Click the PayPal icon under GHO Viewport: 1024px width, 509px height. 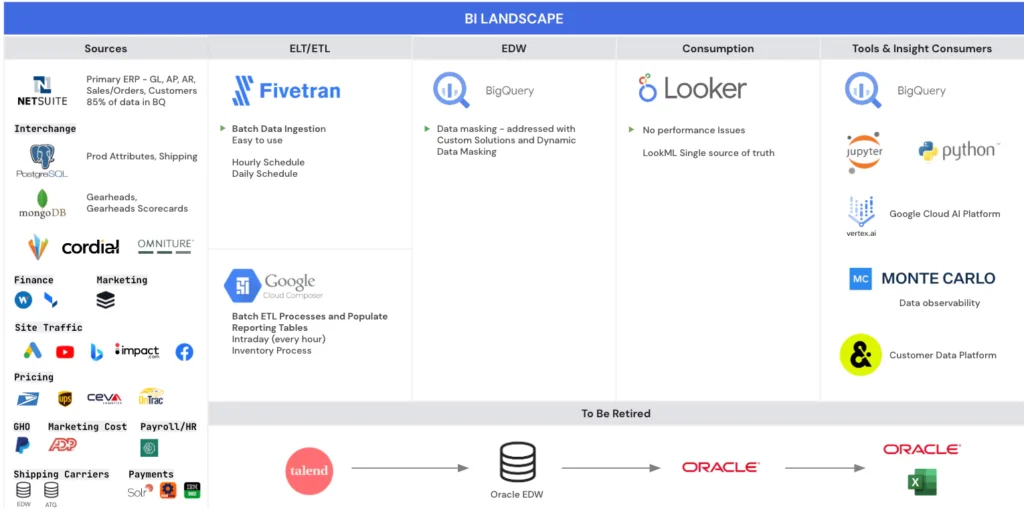(23, 446)
